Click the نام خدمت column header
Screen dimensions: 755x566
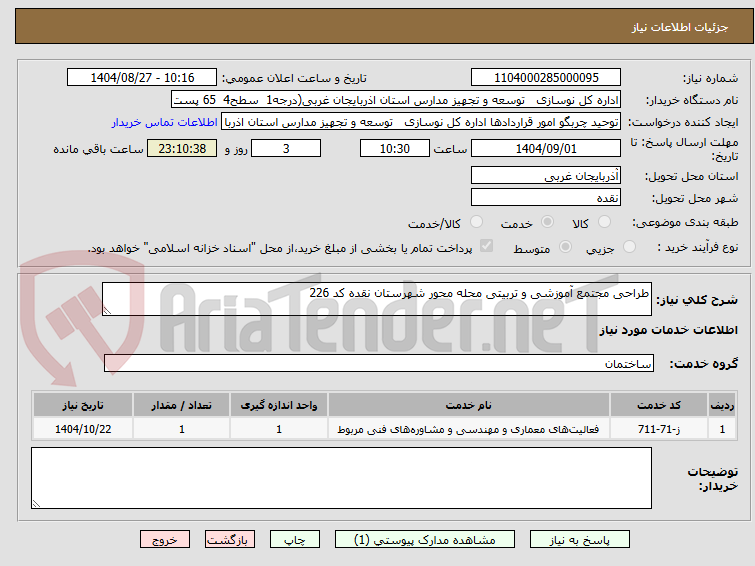pyautogui.click(x=469, y=405)
